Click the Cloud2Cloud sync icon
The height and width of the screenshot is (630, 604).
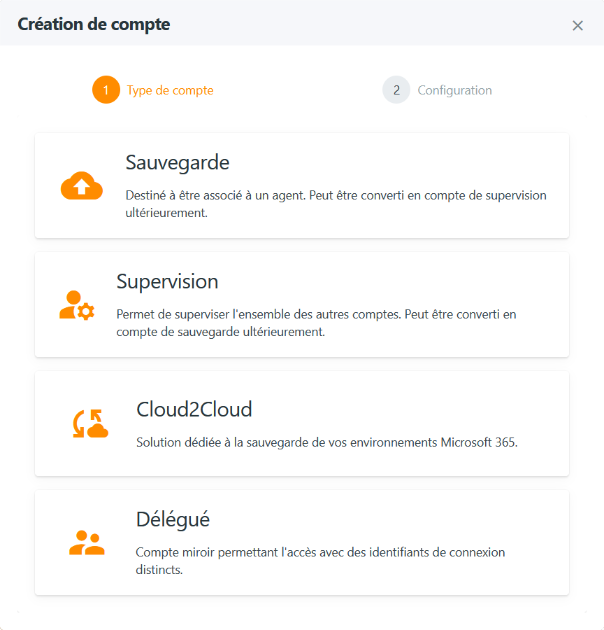90,423
